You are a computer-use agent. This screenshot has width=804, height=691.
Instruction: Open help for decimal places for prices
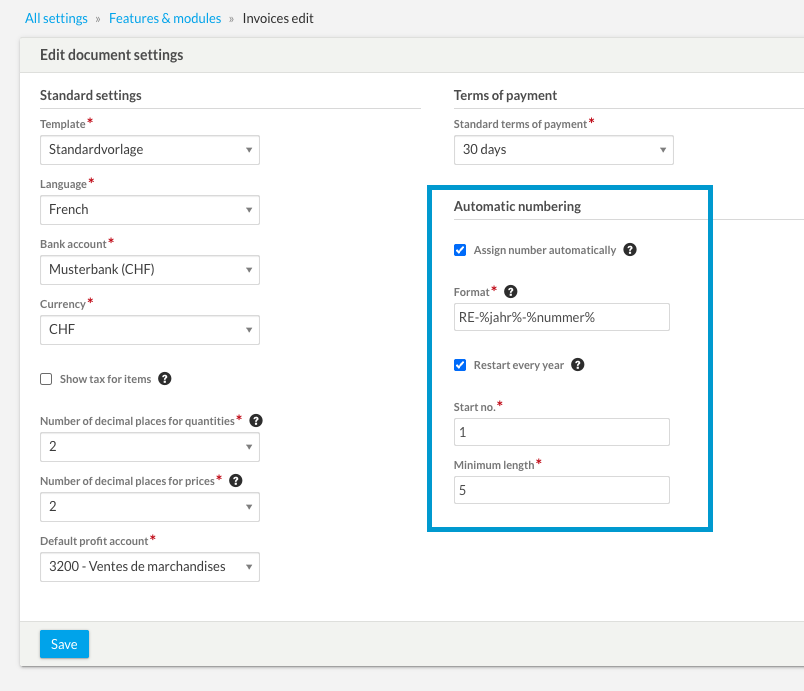pos(236,481)
